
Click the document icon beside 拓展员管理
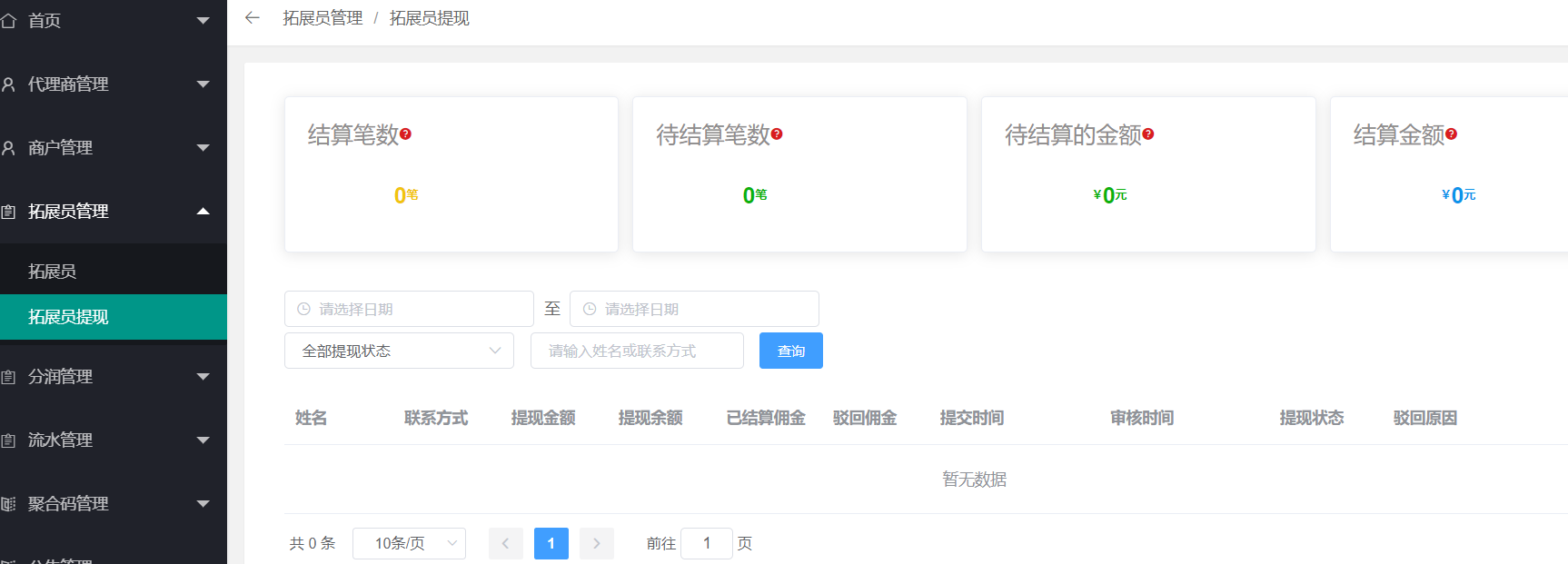(8, 211)
